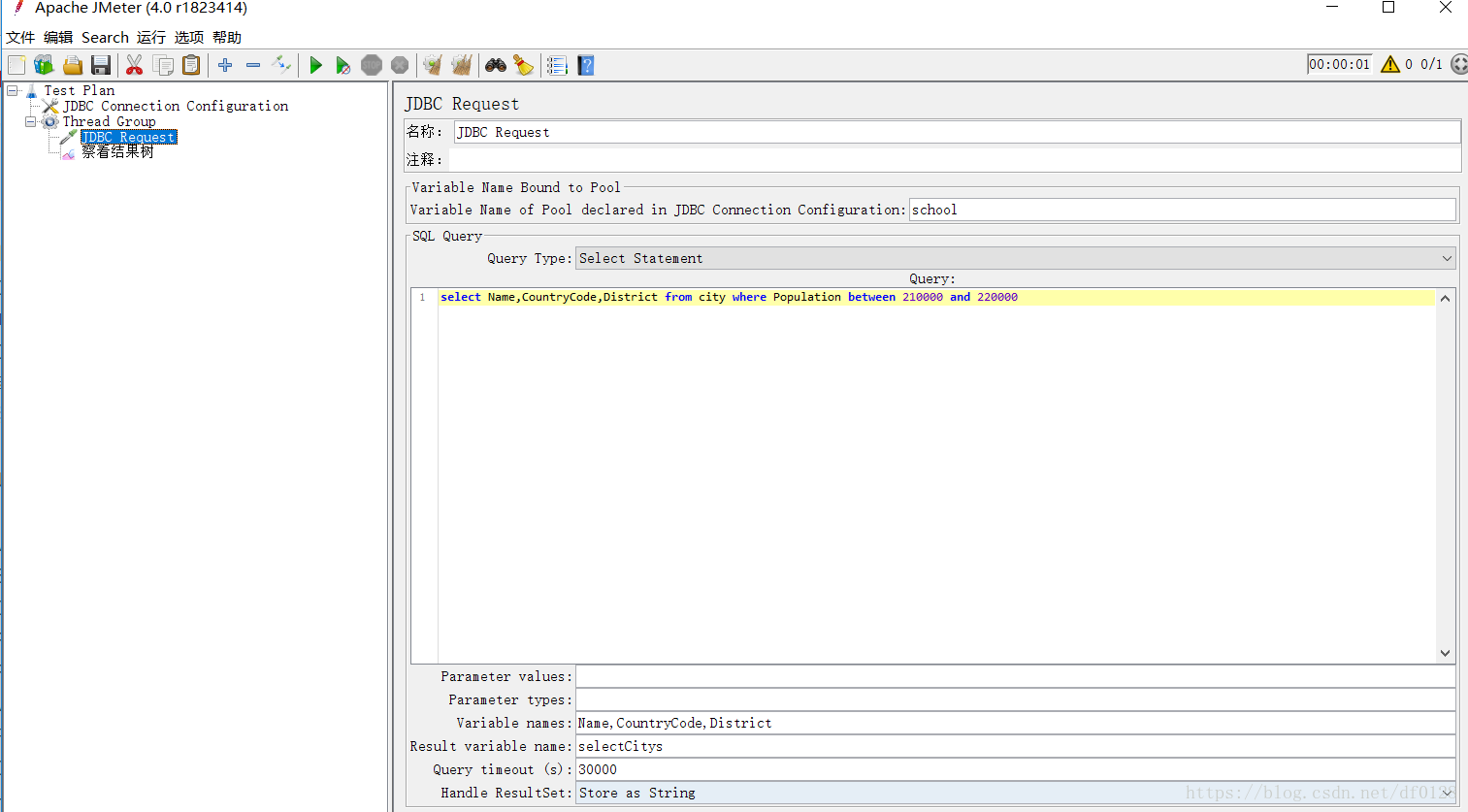Click the 注释 comment input field
Screen dimensions: 1468x812
(x=957, y=159)
